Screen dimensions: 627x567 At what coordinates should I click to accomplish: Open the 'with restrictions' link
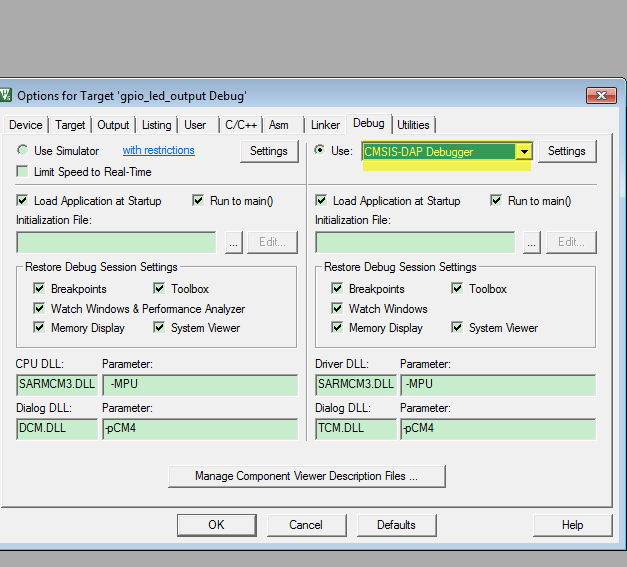tap(159, 150)
